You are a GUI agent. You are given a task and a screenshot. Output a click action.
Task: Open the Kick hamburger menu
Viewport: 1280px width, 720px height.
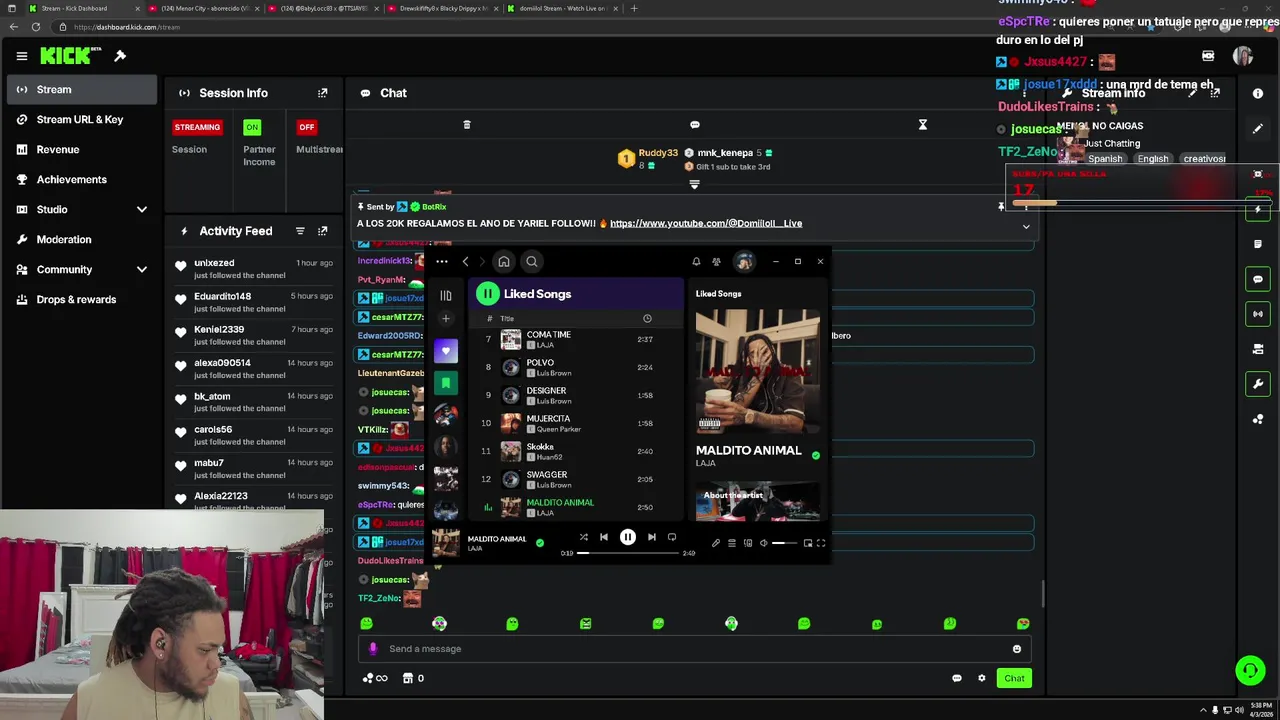coord(21,56)
